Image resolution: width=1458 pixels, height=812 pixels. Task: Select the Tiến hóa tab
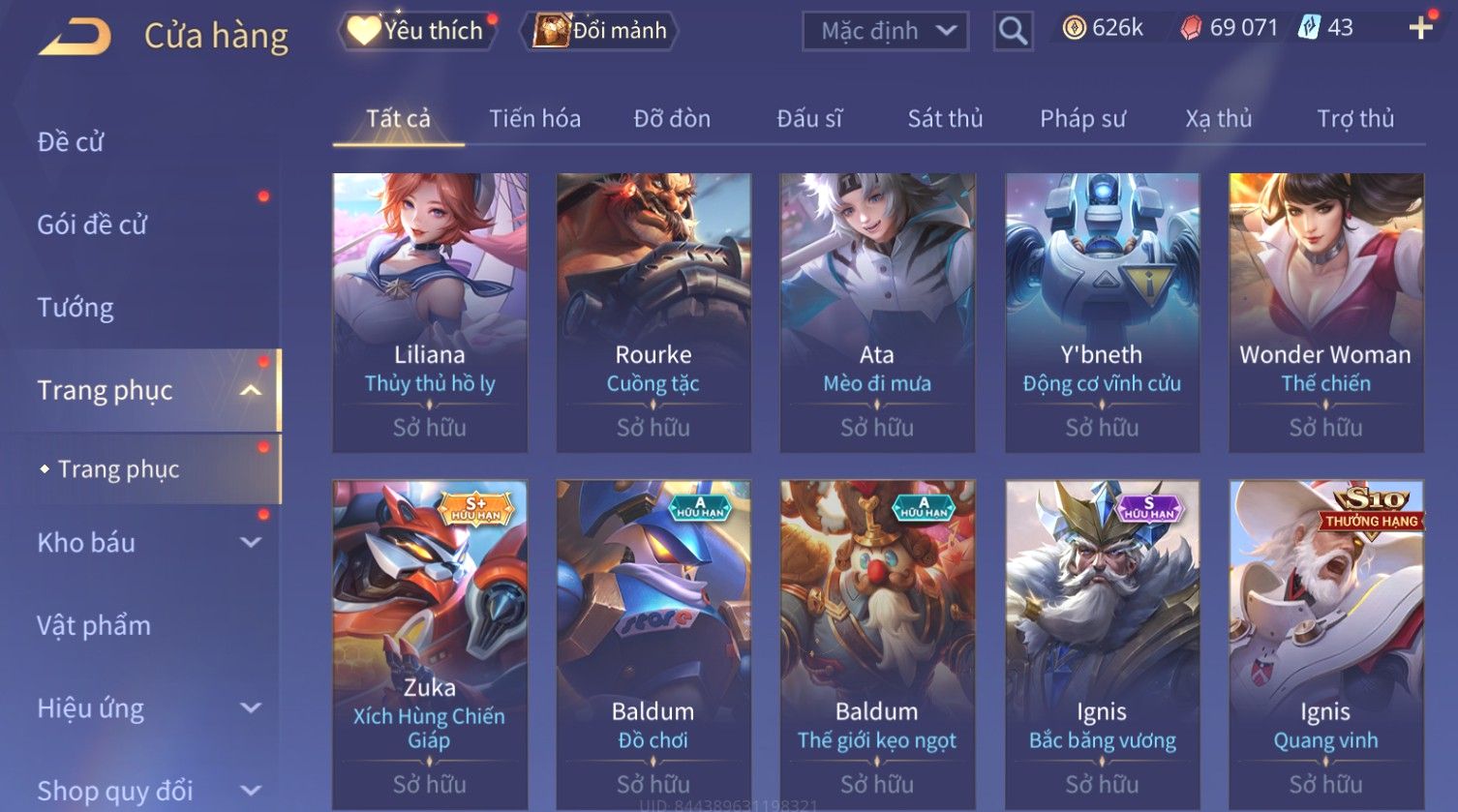tap(534, 118)
